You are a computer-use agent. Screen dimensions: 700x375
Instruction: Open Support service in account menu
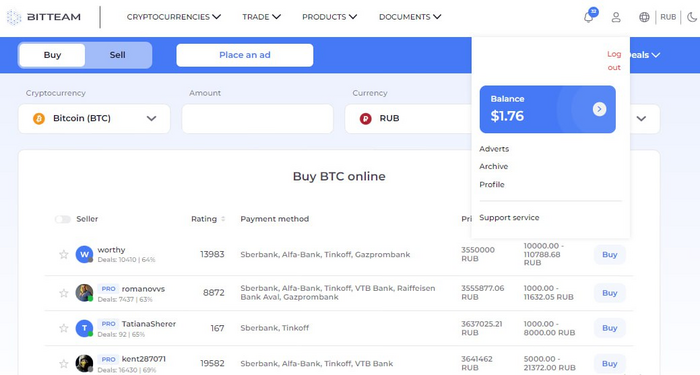(509, 218)
